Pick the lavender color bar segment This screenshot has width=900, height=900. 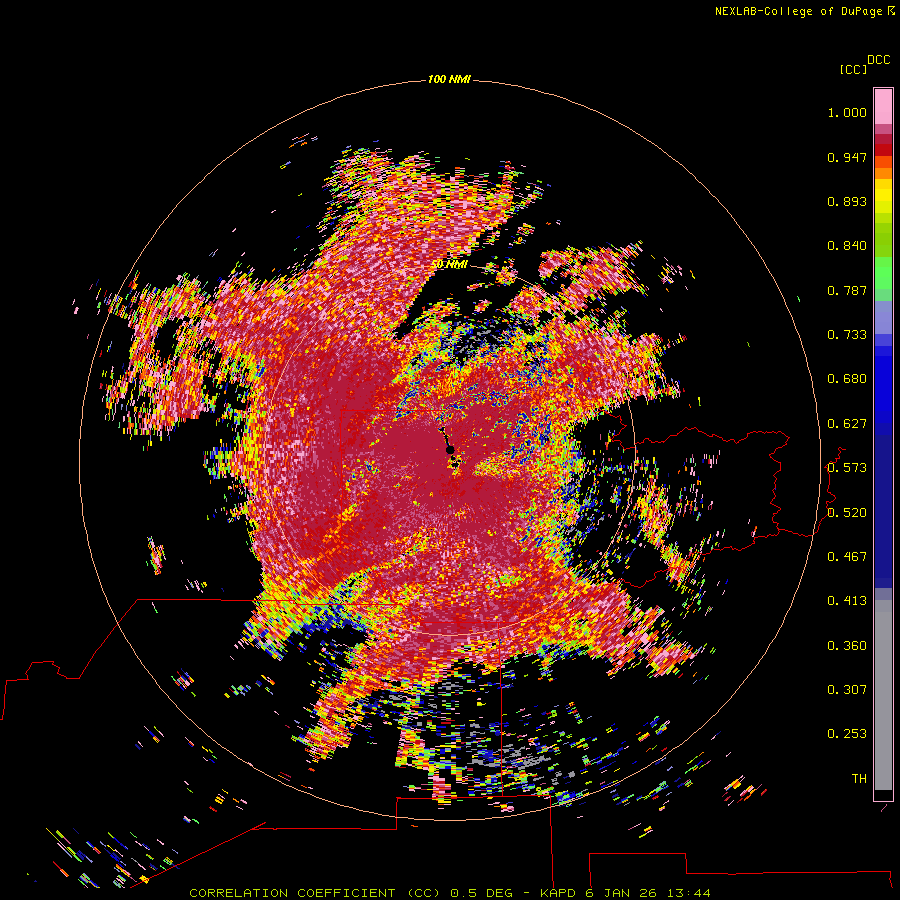coord(883,317)
